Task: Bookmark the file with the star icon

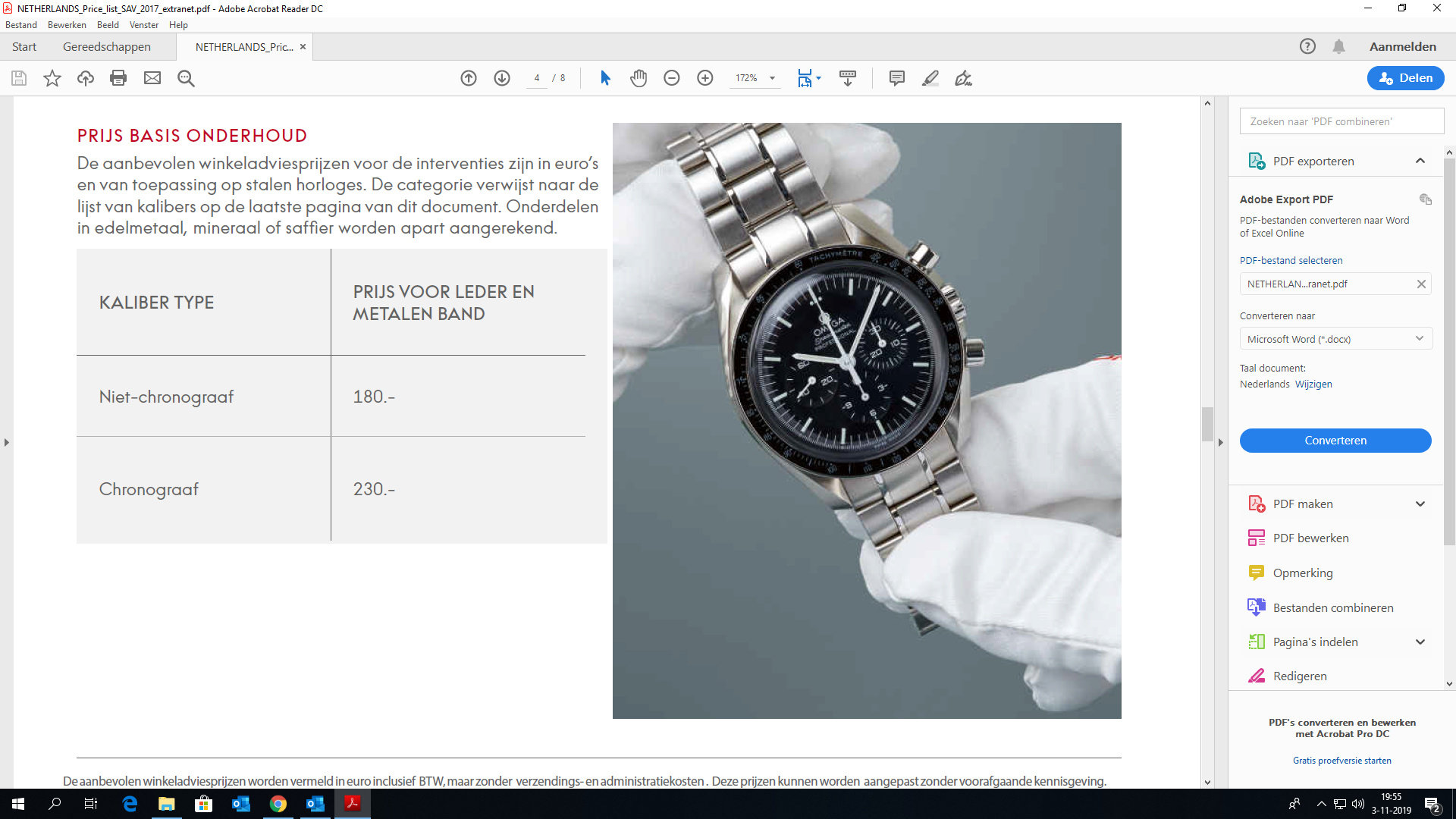Action: coord(52,78)
